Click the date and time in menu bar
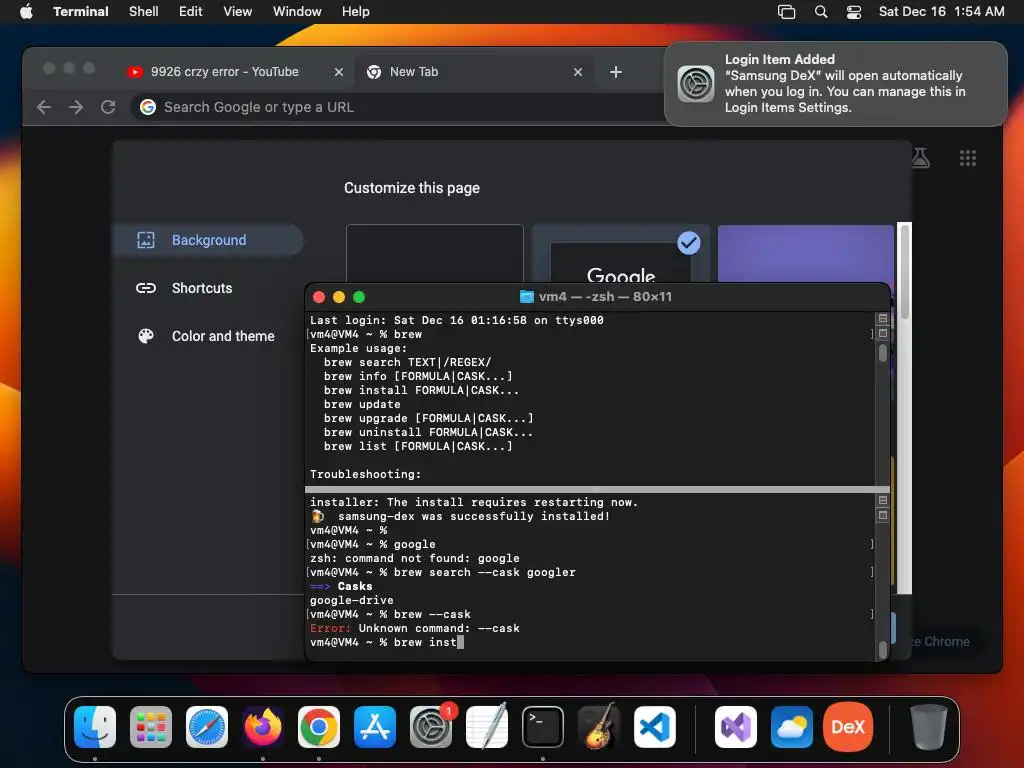The width and height of the screenshot is (1024, 768). tap(941, 12)
